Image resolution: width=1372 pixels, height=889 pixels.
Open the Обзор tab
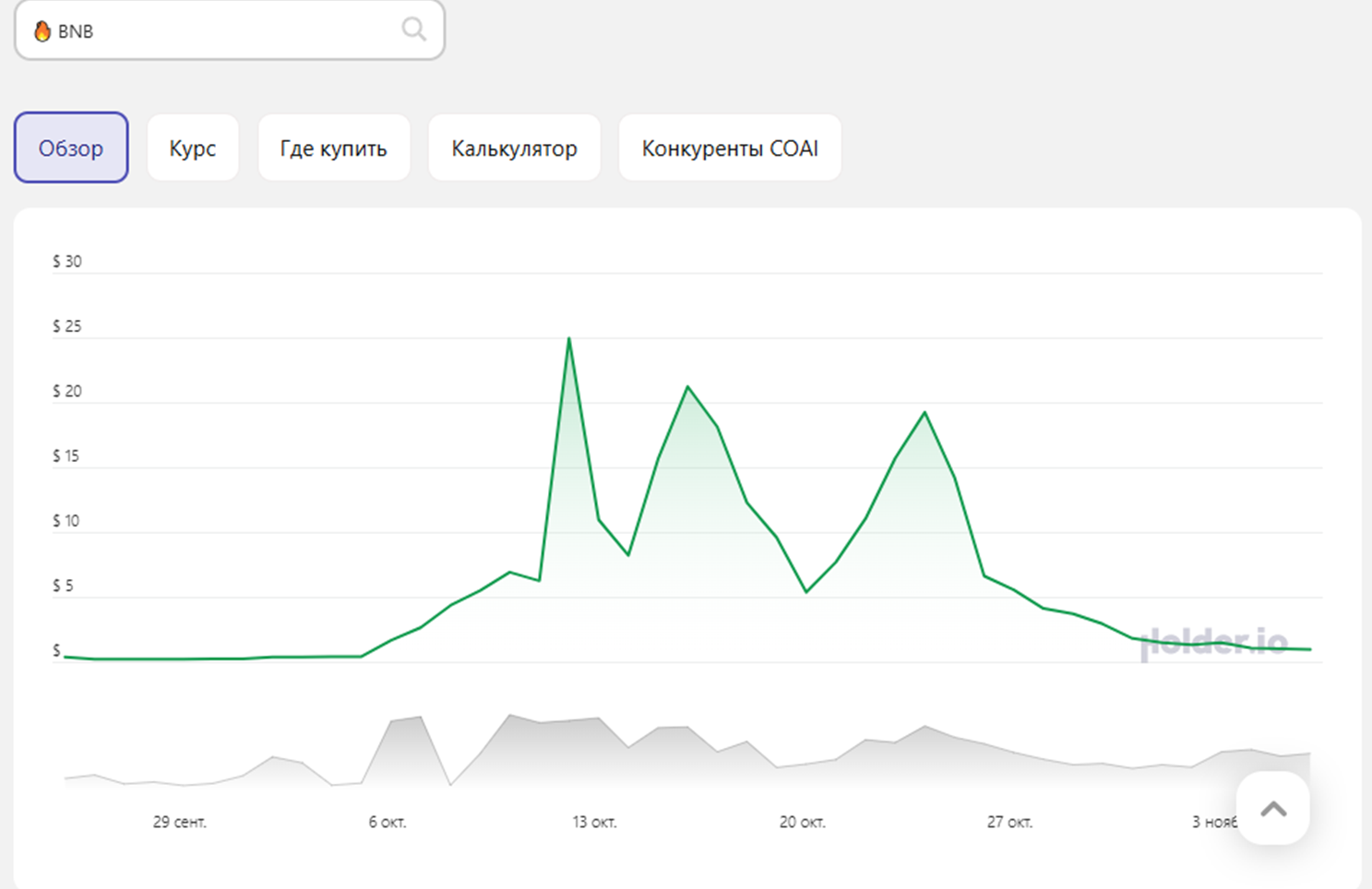coord(71,148)
